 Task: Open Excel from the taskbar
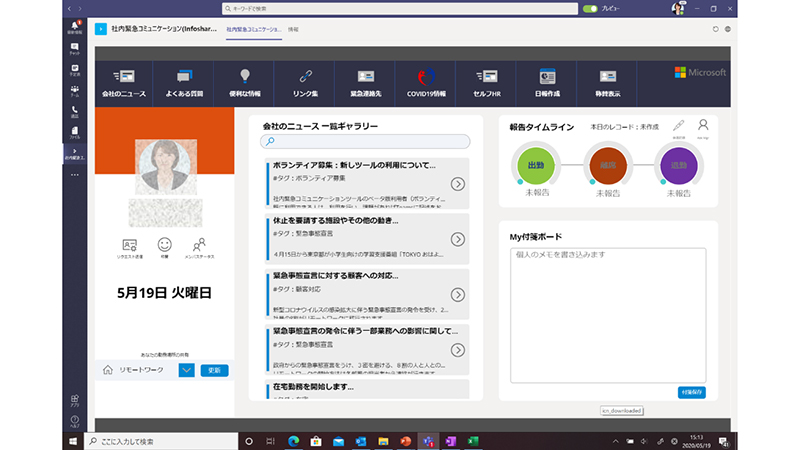473,441
